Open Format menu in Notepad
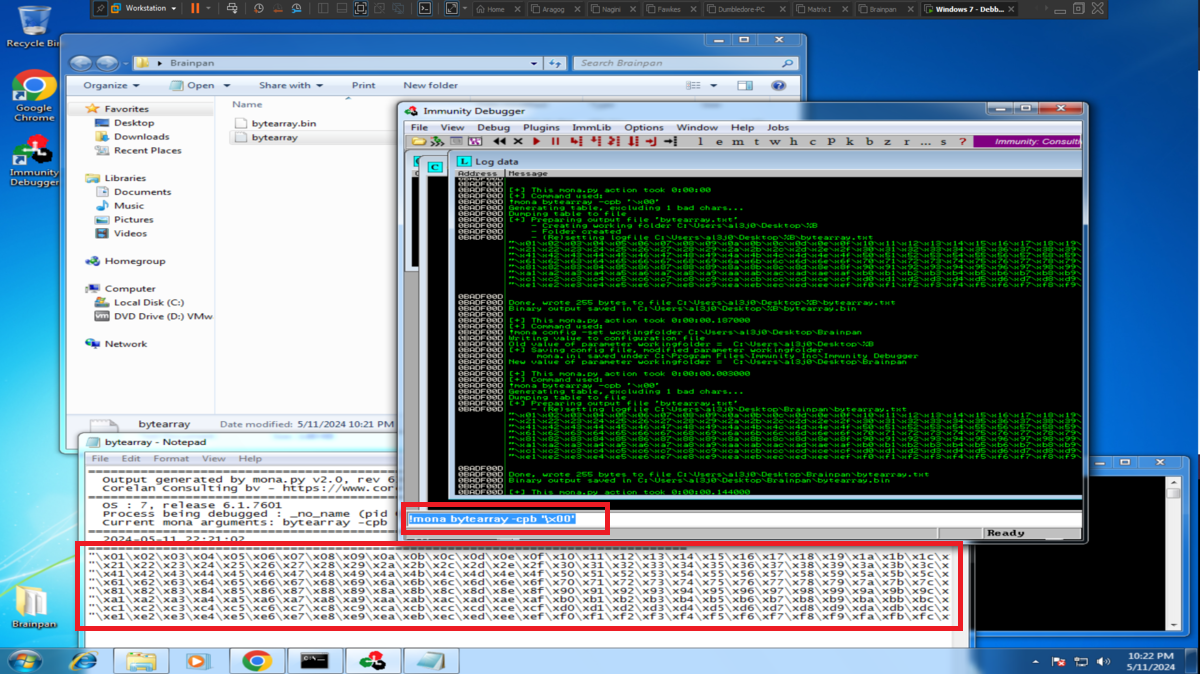This screenshot has height=674, width=1200. point(171,459)
